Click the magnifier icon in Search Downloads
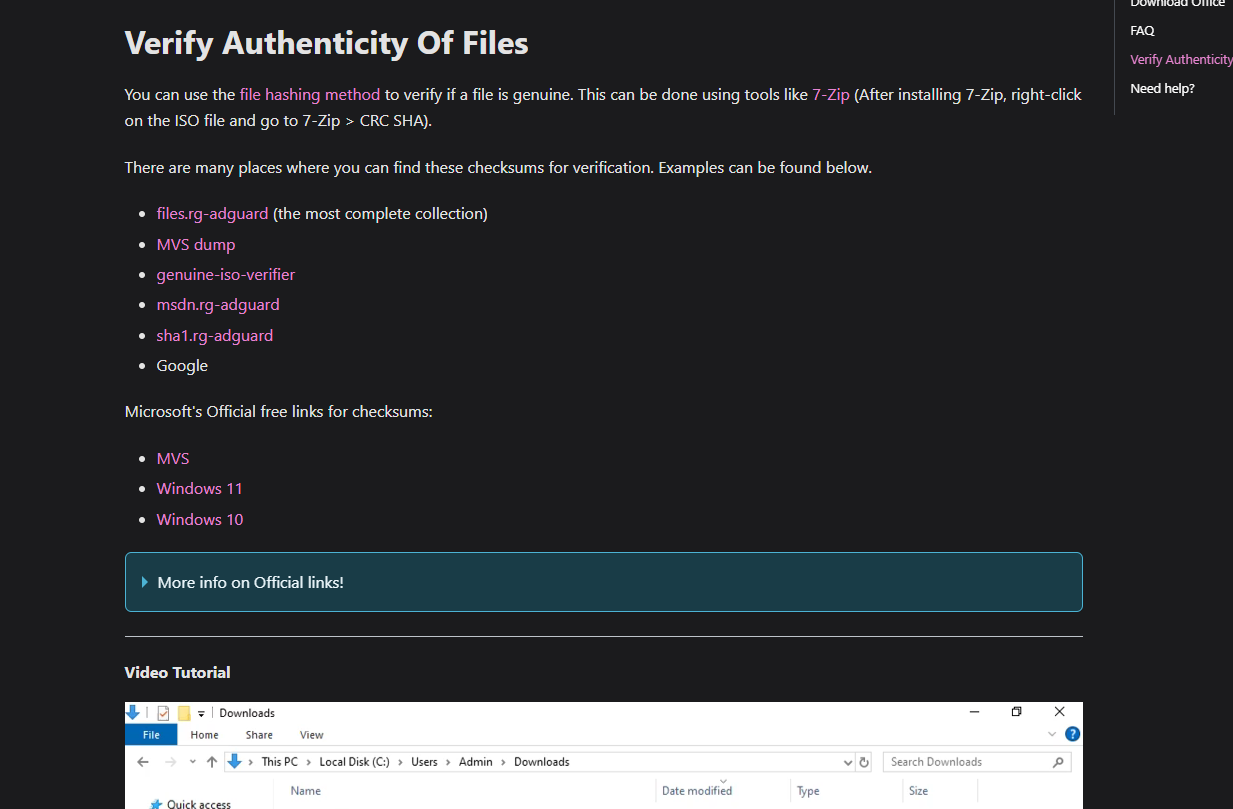The image size is (1233, 809). (1058, 762)
